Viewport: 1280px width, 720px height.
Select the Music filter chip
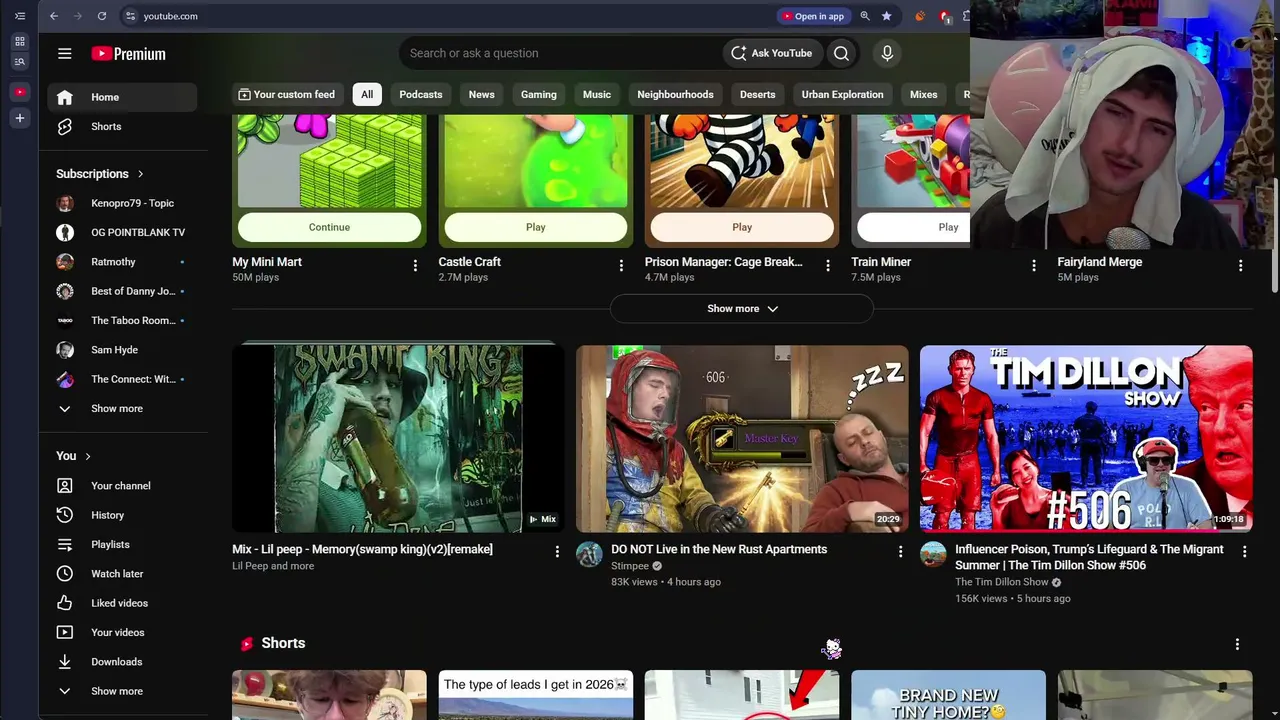597,95
